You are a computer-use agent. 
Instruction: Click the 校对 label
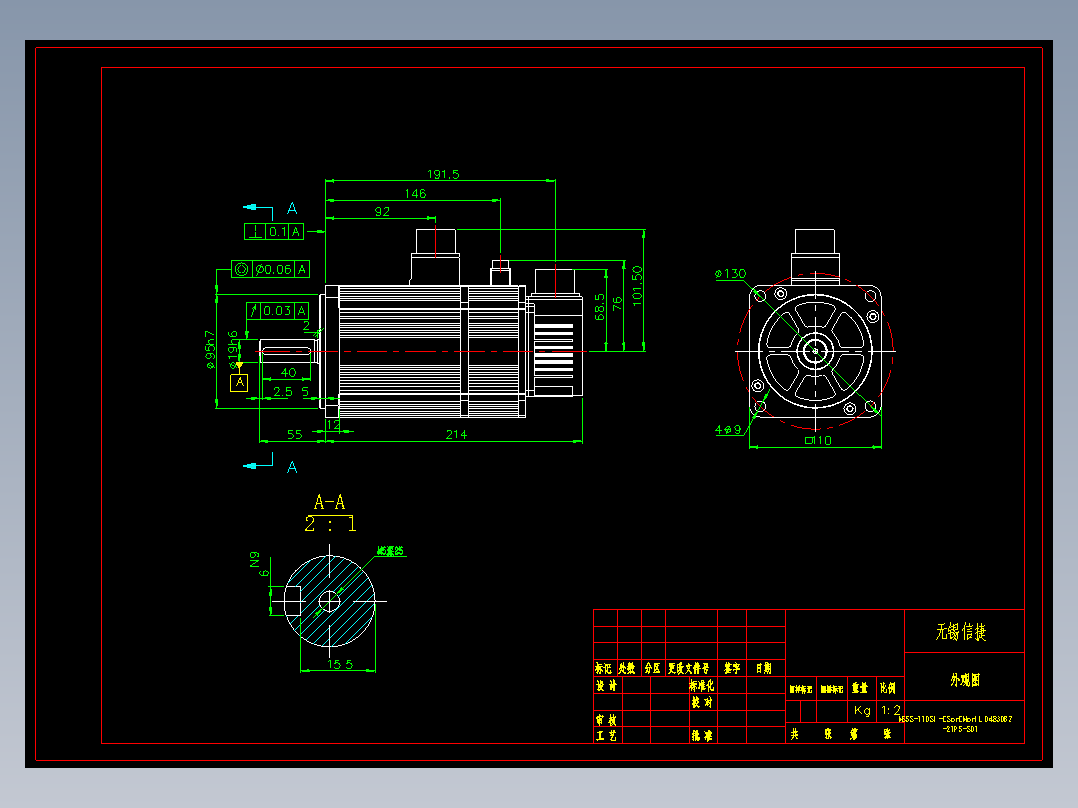(702, 702)
